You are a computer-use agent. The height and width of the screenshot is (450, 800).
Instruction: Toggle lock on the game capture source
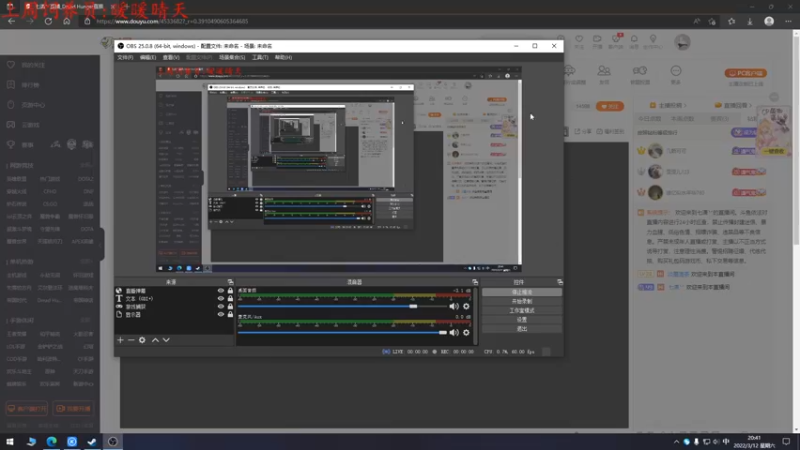(230, 307)
